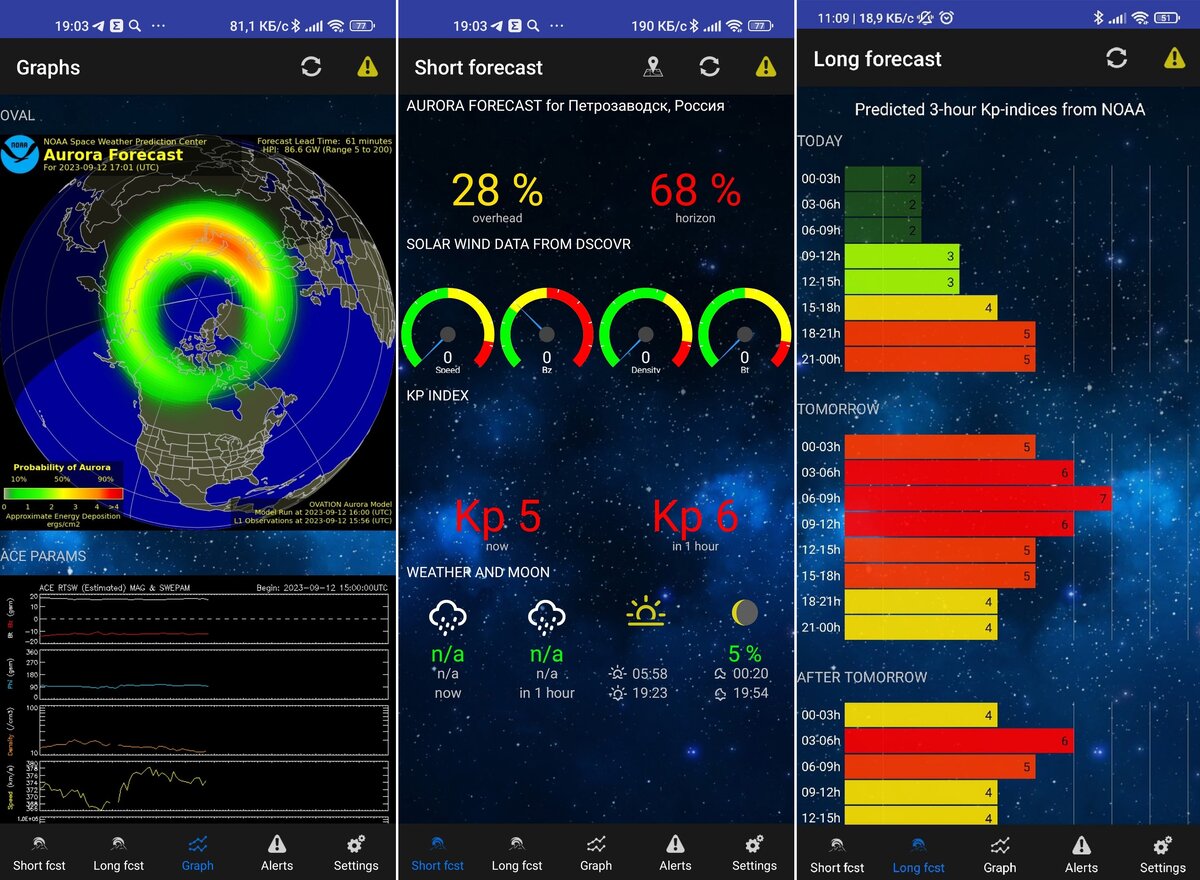Viewport: 1200px width, 880px height.
Task: Open Alerts tab in Short forecast screen
Action: click(x=675, y=853)
